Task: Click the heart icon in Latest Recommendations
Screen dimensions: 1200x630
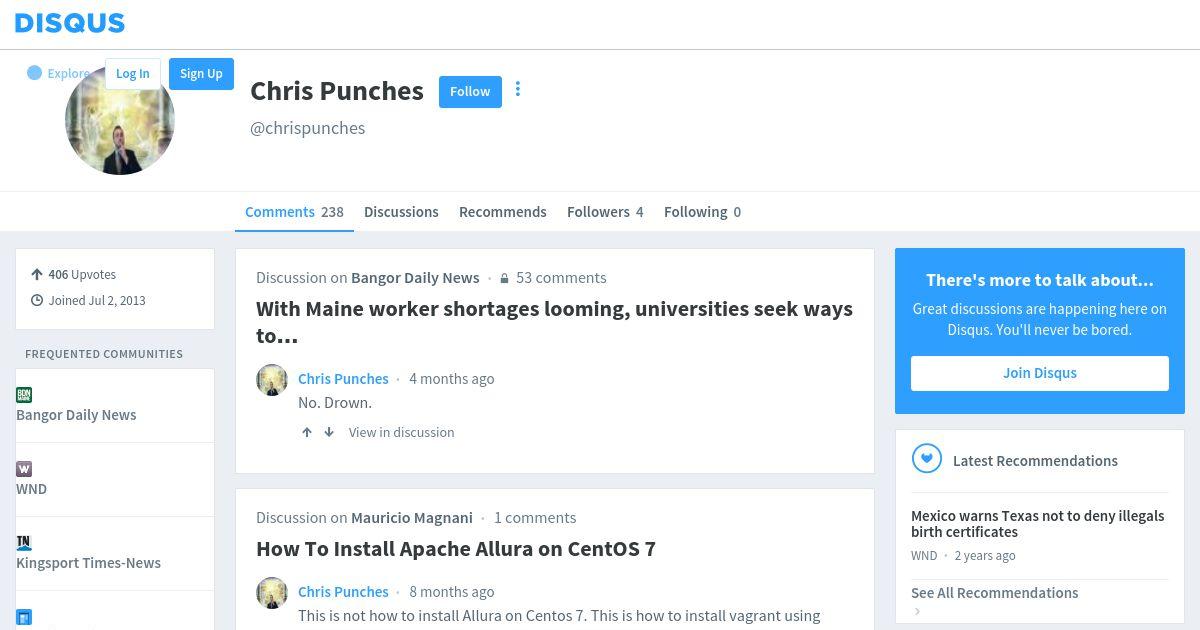Action: click(927, 459)
